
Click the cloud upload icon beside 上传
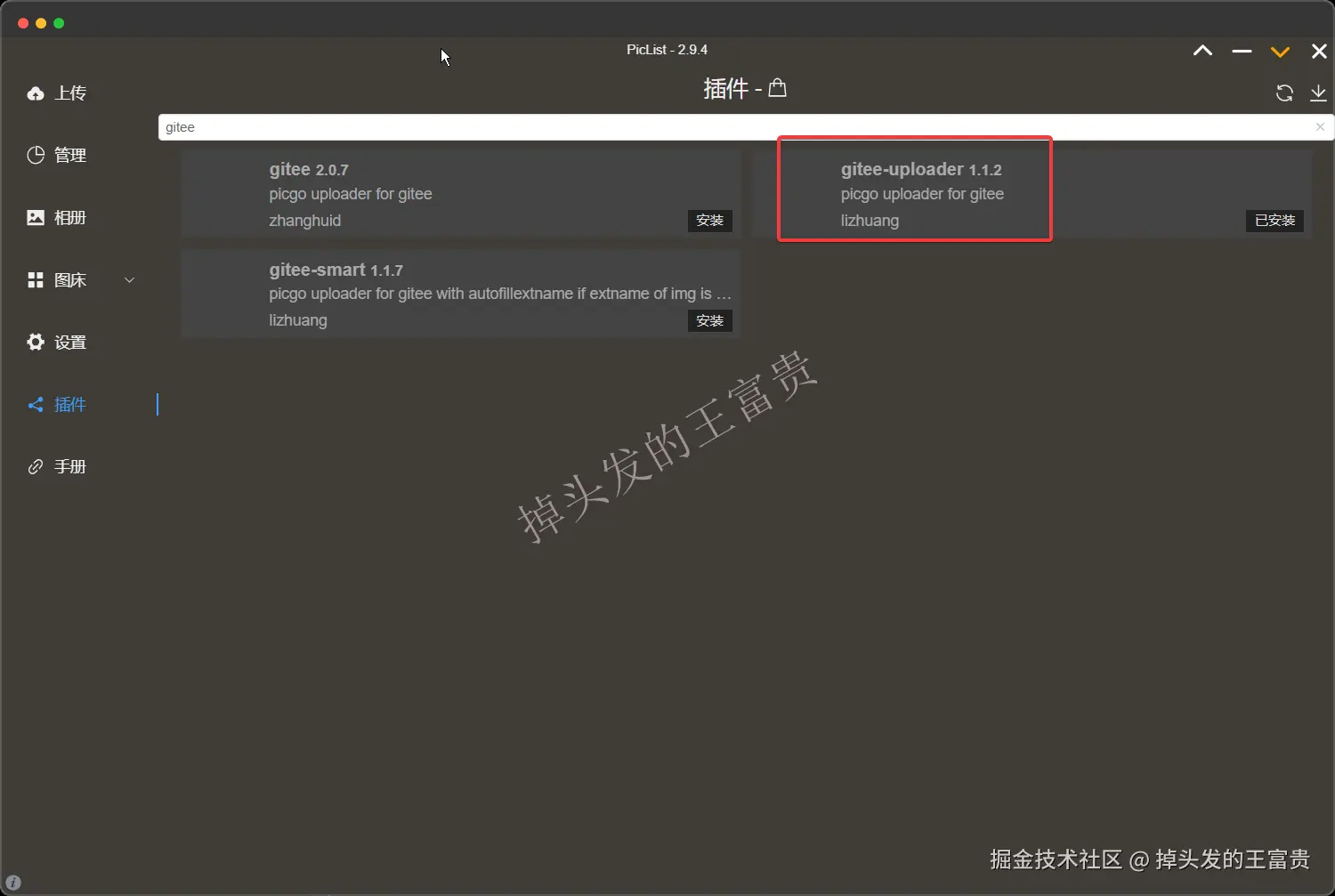[x=36, y=93]
